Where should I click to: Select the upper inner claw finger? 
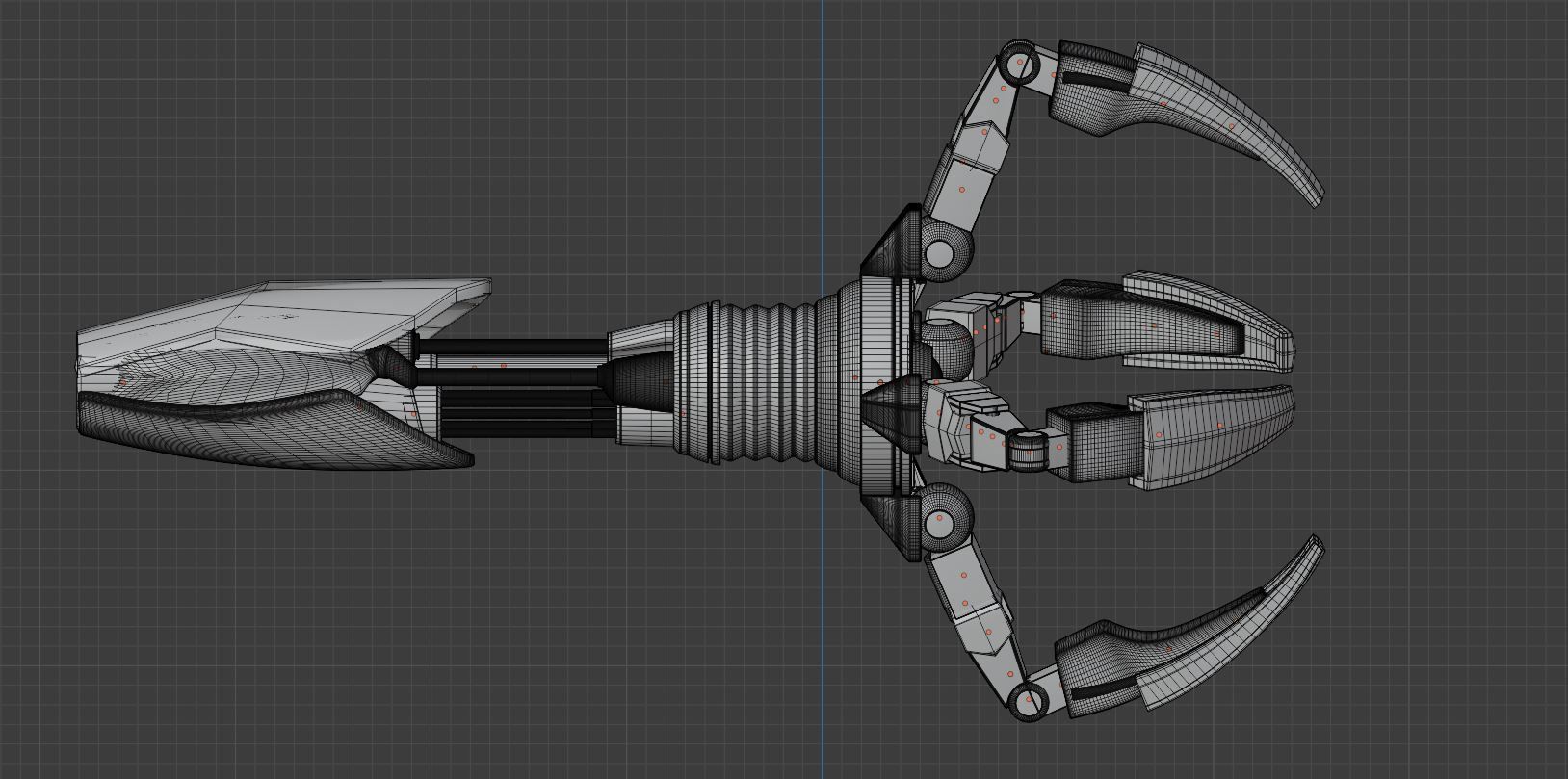point(1170,323)
